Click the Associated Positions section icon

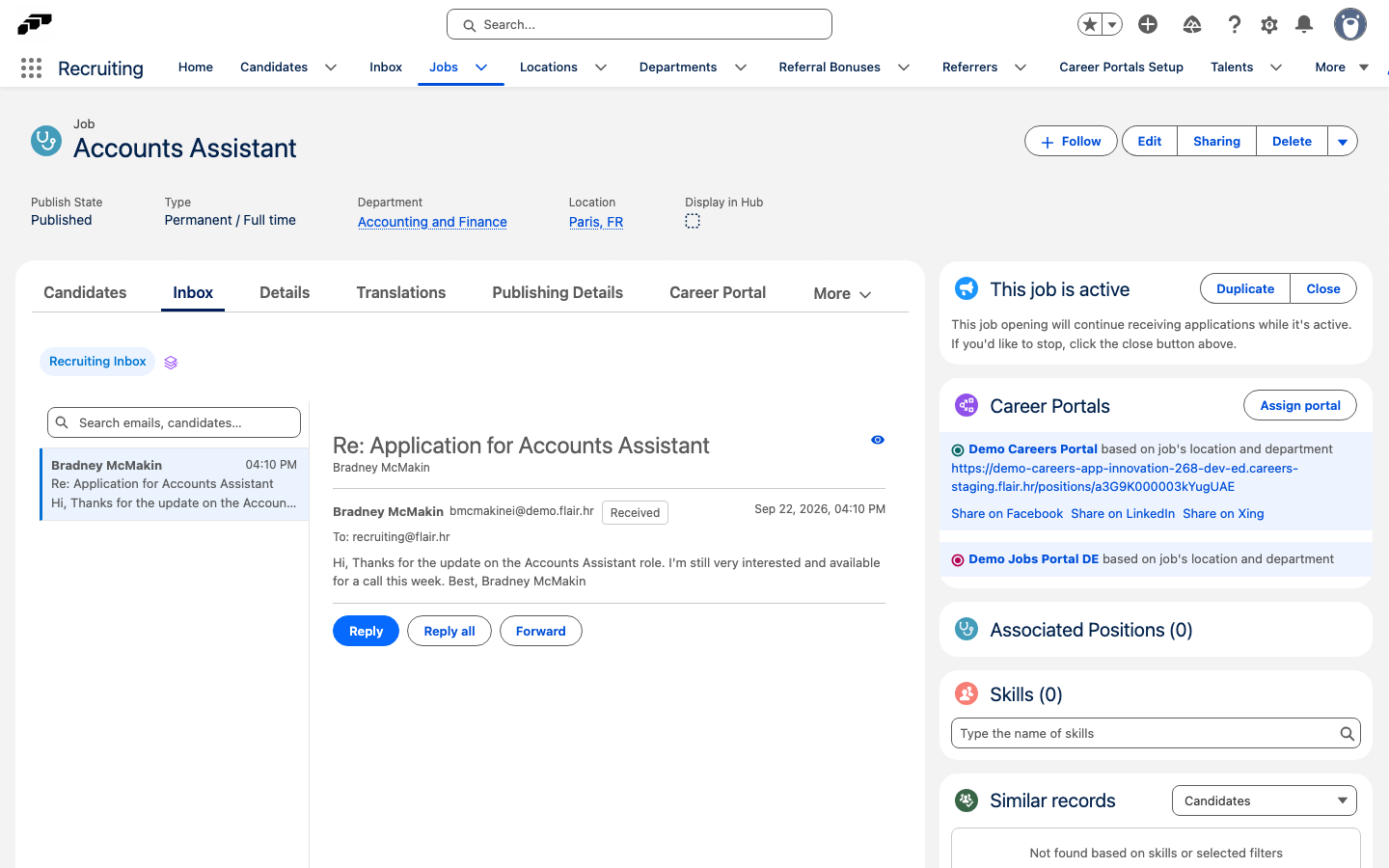tap(966, 629)
